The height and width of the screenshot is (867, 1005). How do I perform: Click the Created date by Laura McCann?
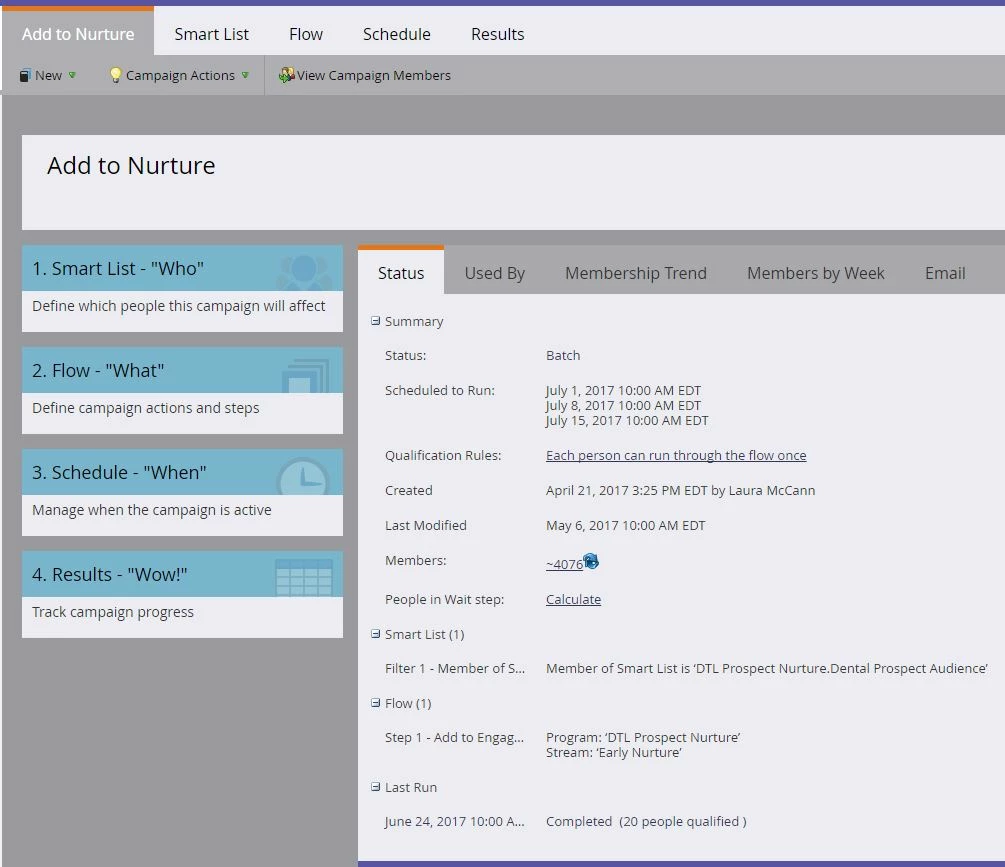click(681, 490)
